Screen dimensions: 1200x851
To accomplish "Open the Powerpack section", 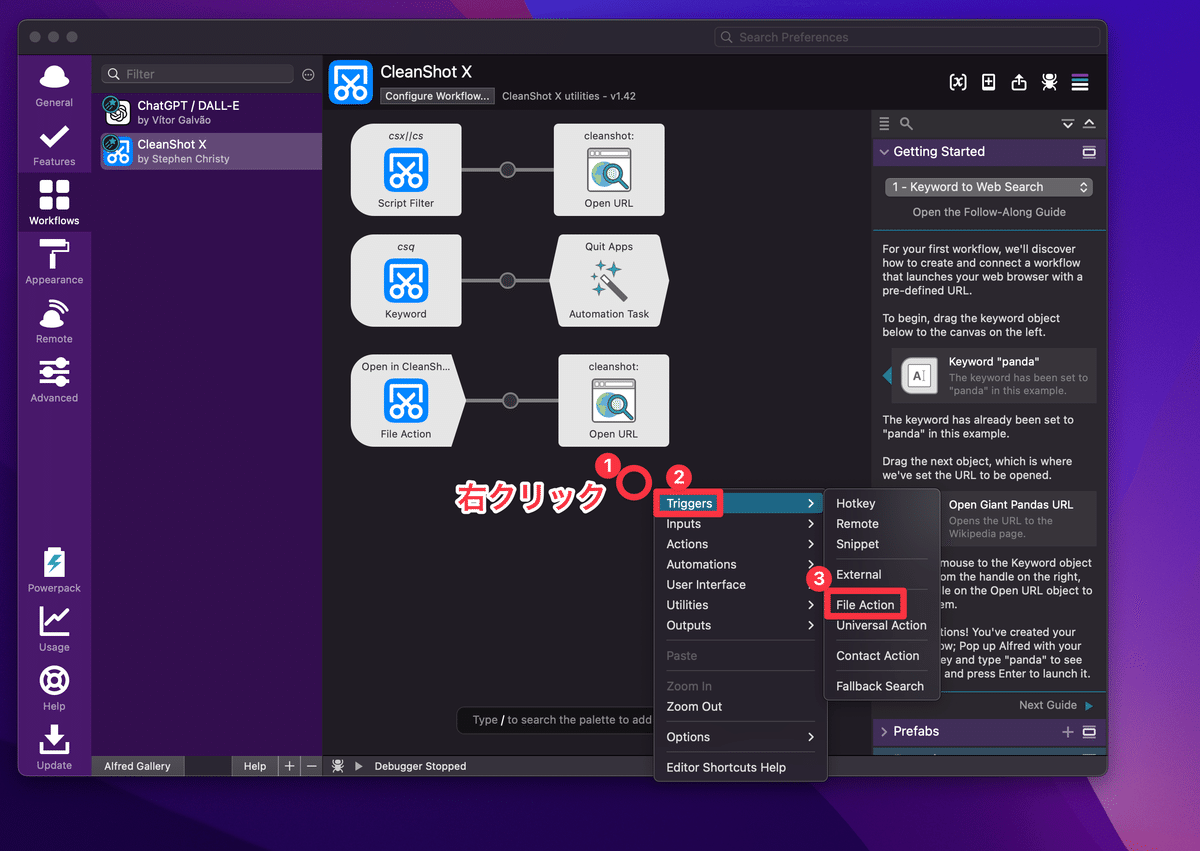I will pos(54,570).
